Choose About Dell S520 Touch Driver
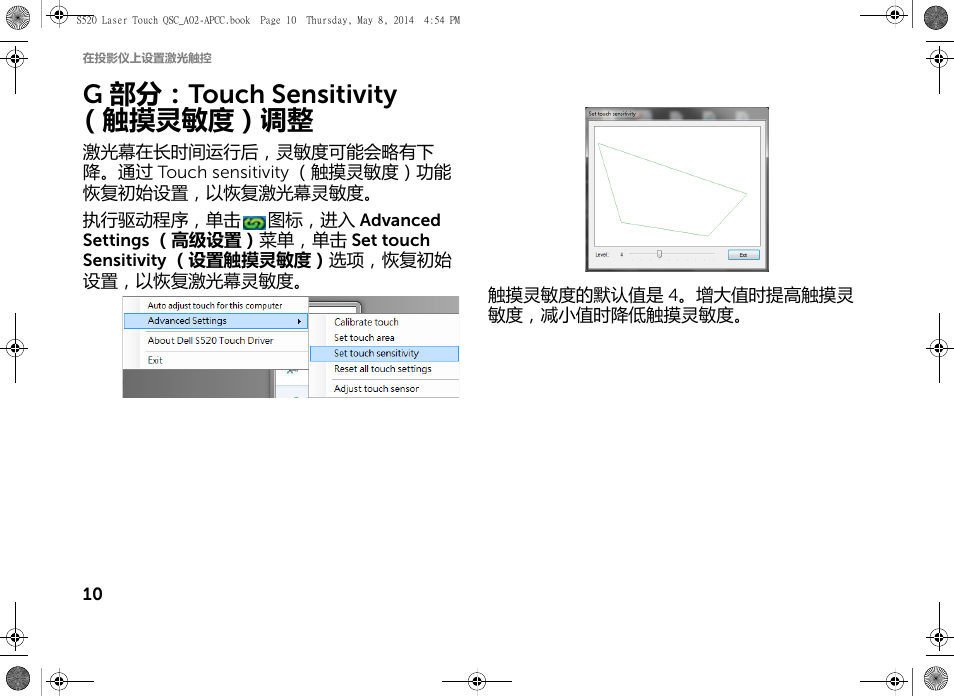Screen dimensions: 954x697 point(210,341)
